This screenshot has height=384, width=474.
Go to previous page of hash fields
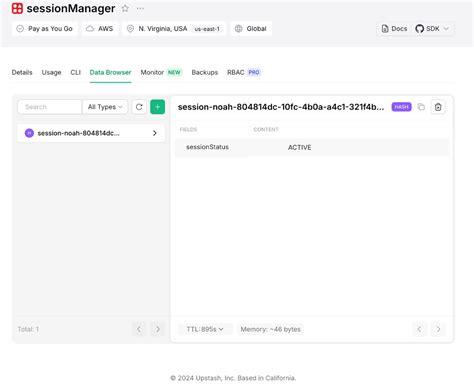[419, 329]
